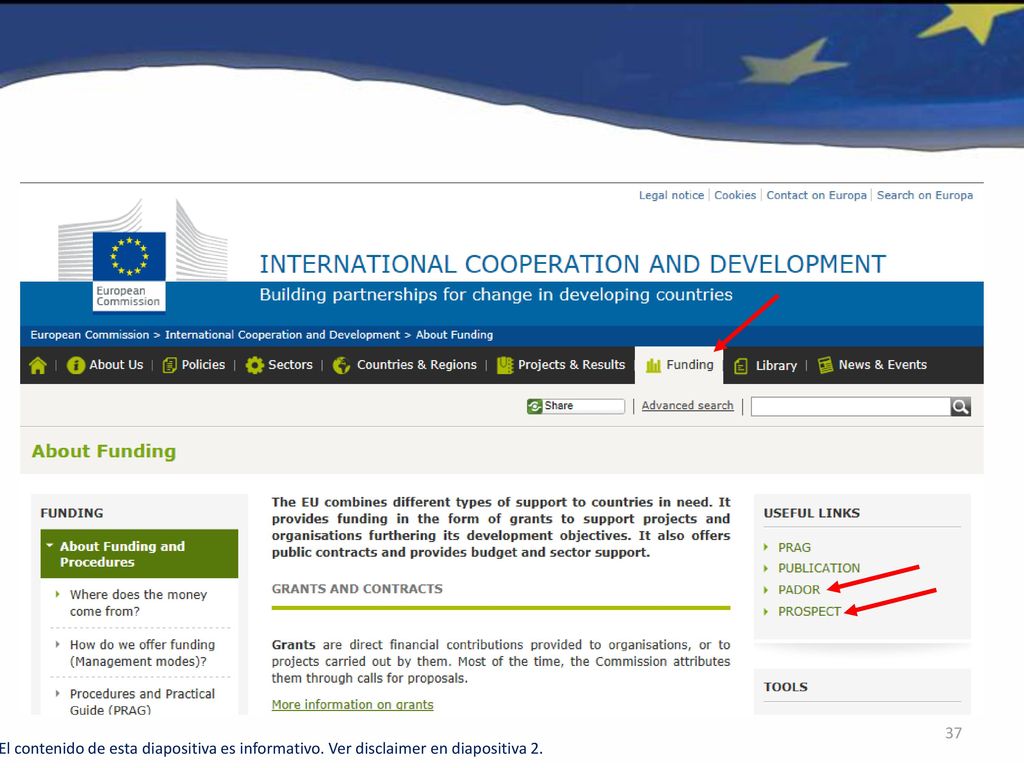Open the Policies menu item
The height and width of the screenshot is (768, 1024).
point(203,365)
